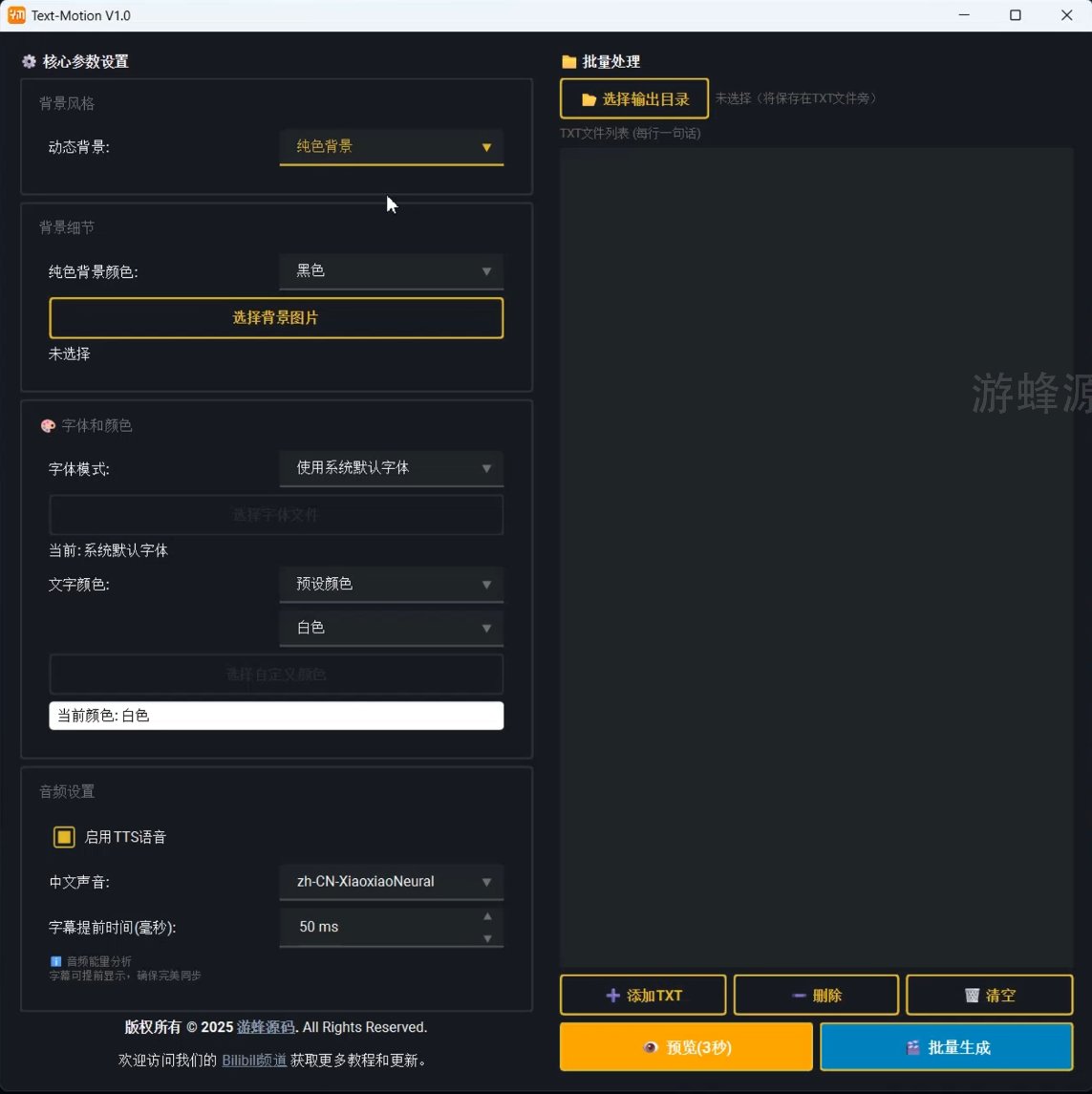Click the palette icon beside 字体和颜色
1092x1094 pixels.
48,425
